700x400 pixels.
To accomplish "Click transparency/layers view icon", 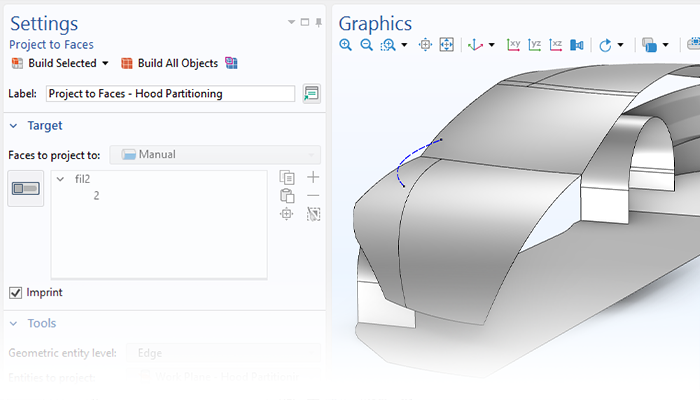I will [649, 45].
